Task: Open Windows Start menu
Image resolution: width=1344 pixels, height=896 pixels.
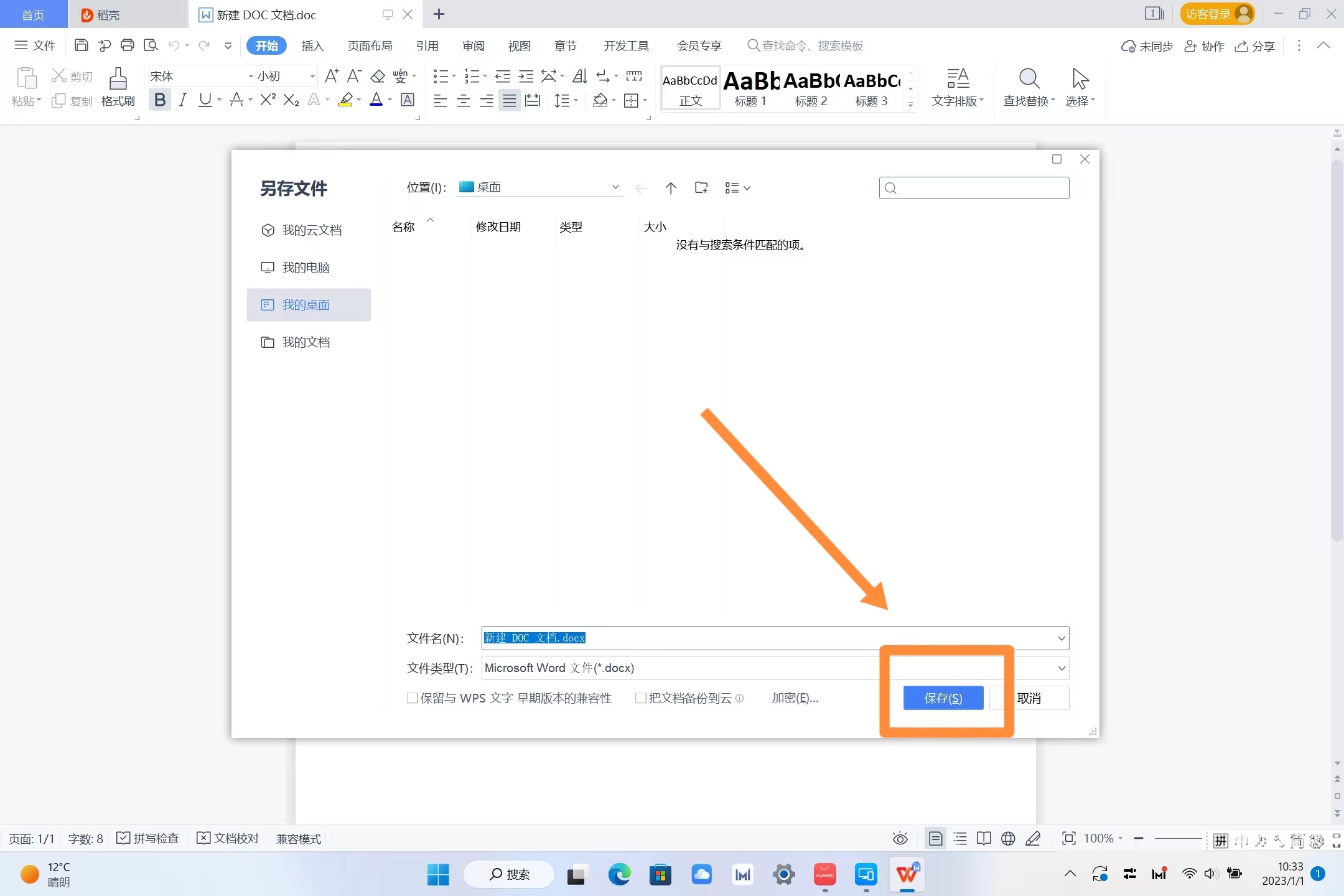Action: [438, 875]
